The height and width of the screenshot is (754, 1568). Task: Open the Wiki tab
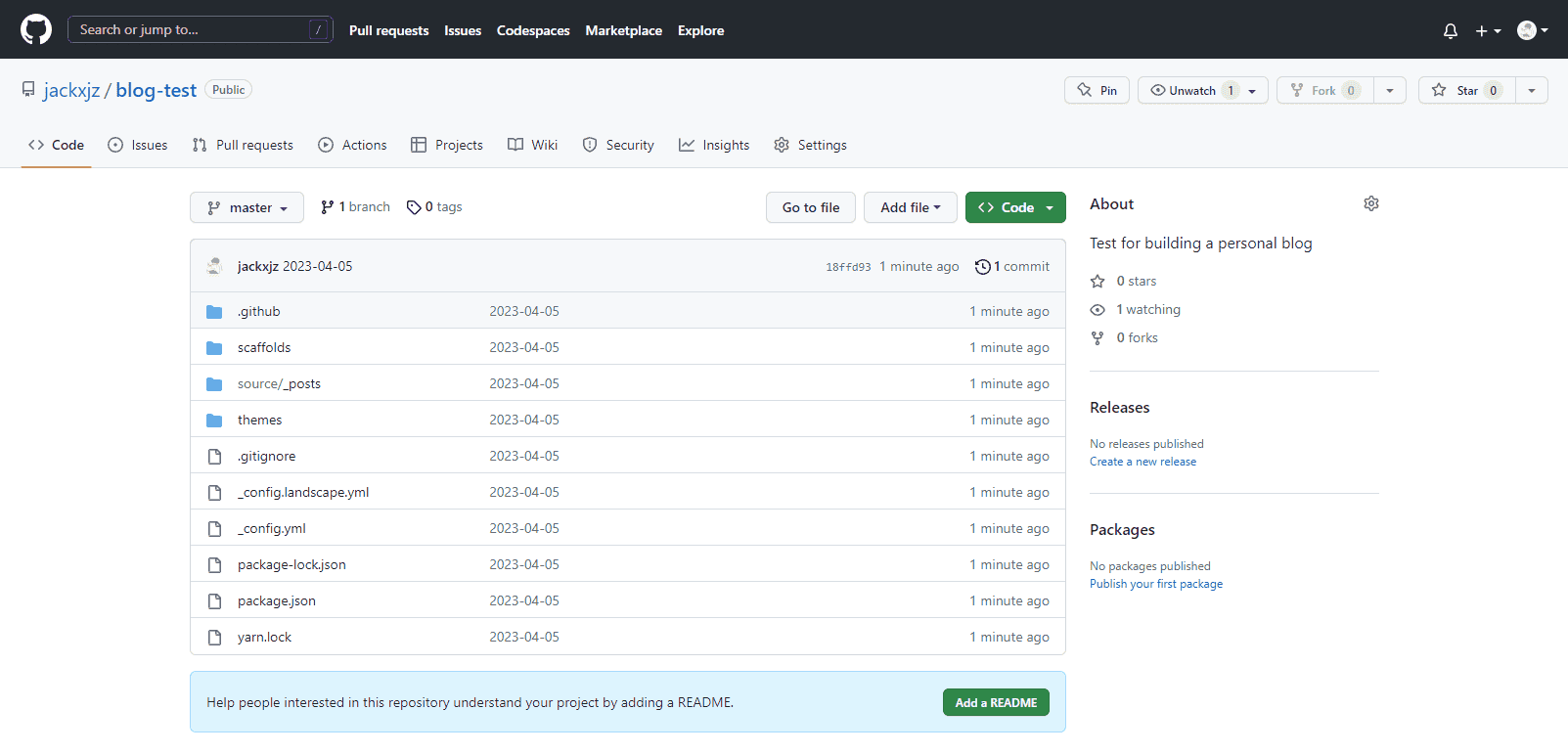(x=533, y=145)
